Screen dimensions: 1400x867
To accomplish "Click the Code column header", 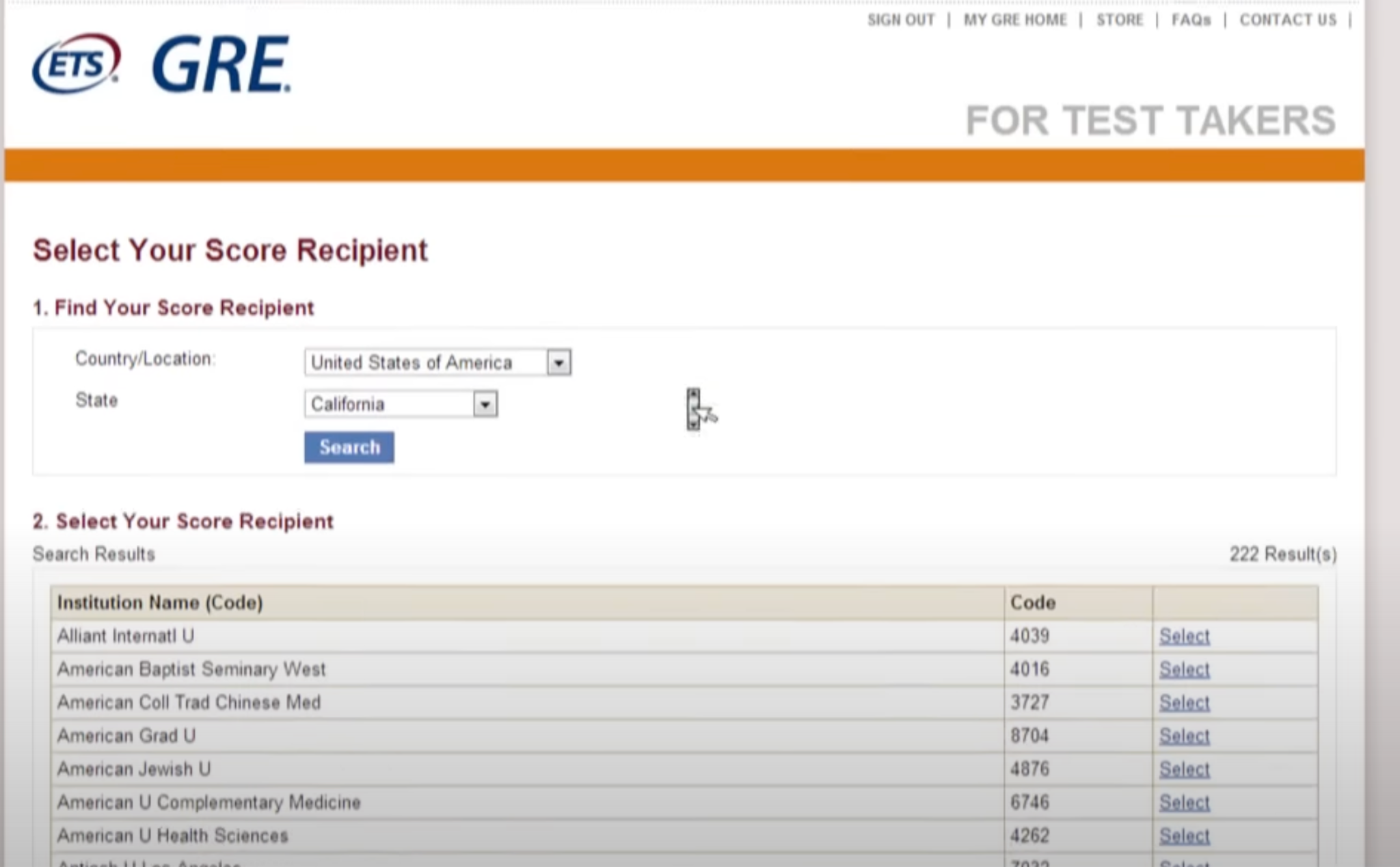I will click(1032, 602).
